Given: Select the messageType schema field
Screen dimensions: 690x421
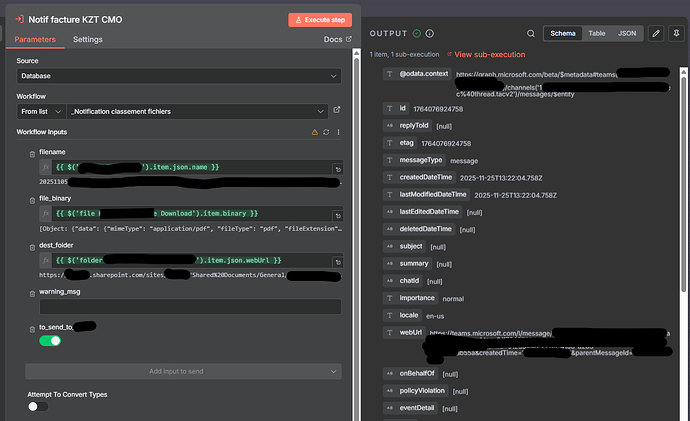Looking at the screenshot, I should (414, 160).
